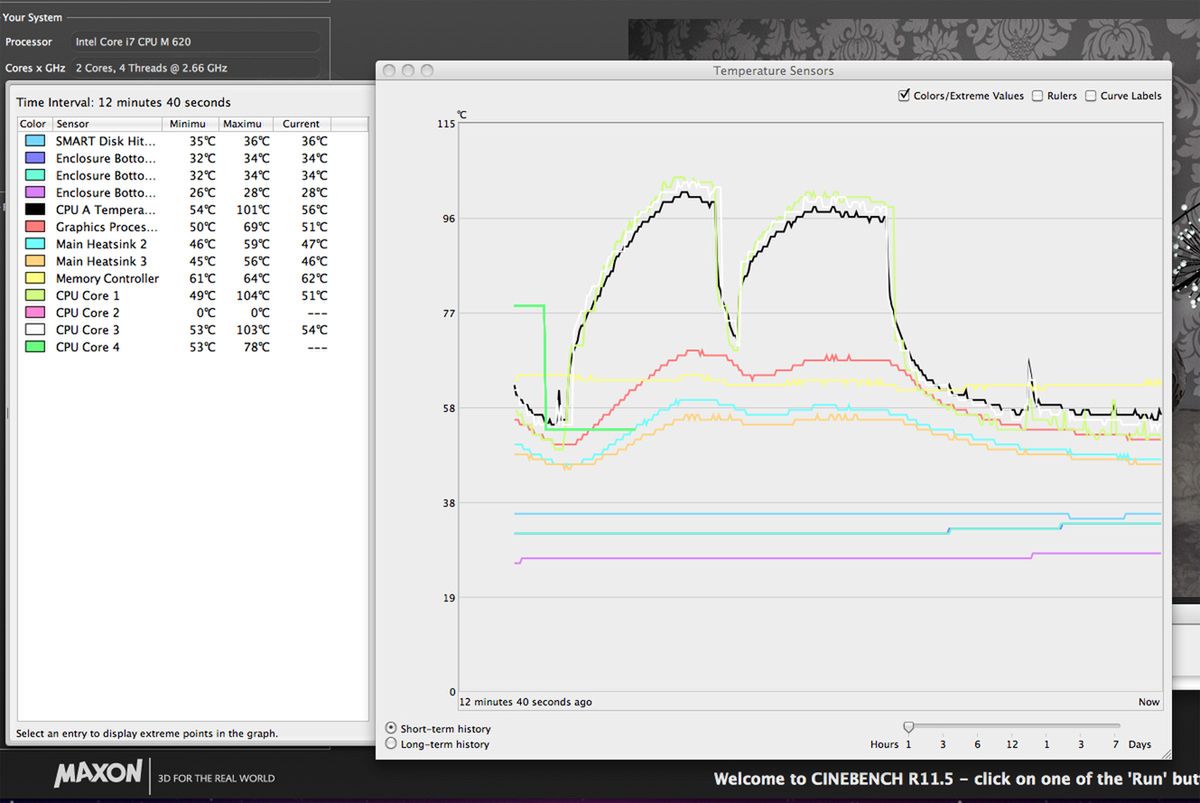Select the Graphics Processor color swatch

click(x=35, y=227)
